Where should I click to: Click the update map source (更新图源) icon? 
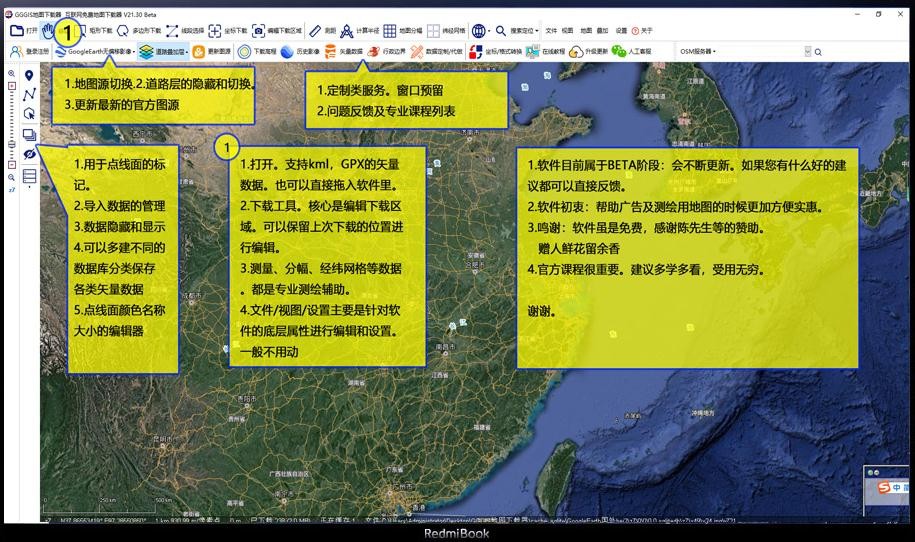[x=199, y=52]
